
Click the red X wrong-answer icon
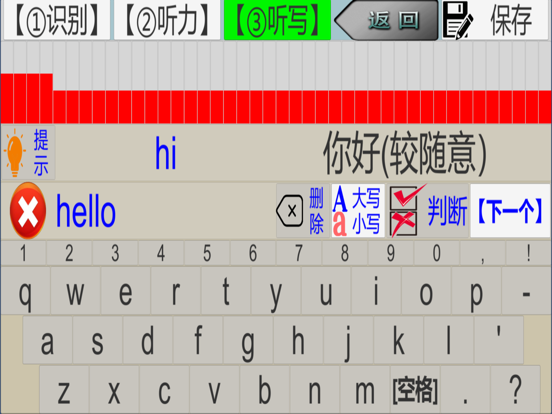28,211
